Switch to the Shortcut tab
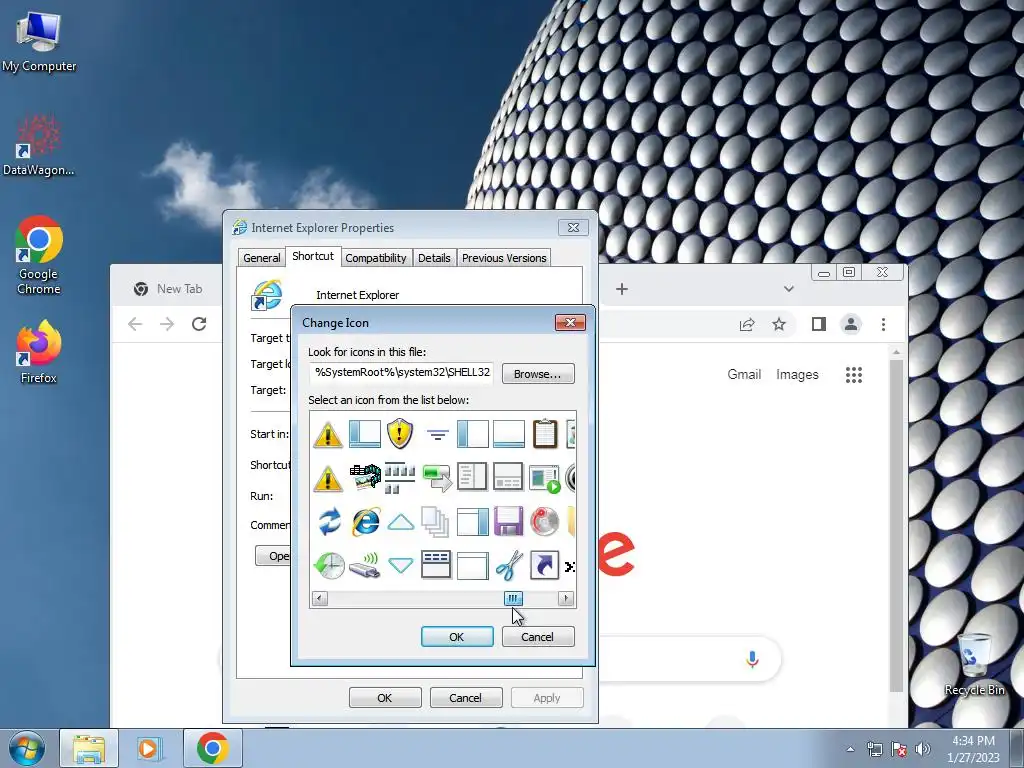The width and height of the screenshot is (1024, 768). 313,256
